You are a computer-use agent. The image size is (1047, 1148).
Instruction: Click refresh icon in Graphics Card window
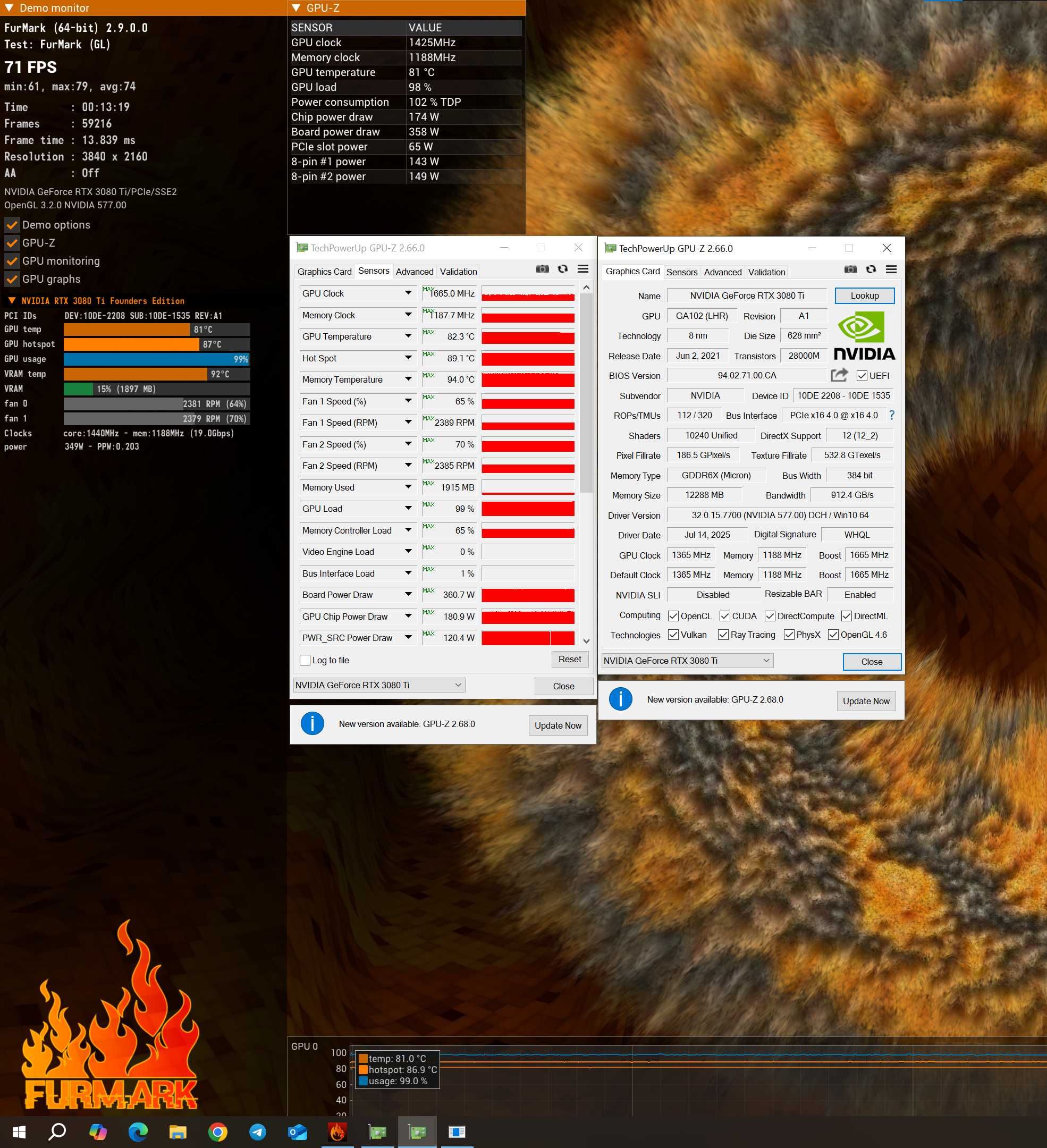(x=871, y=269)
